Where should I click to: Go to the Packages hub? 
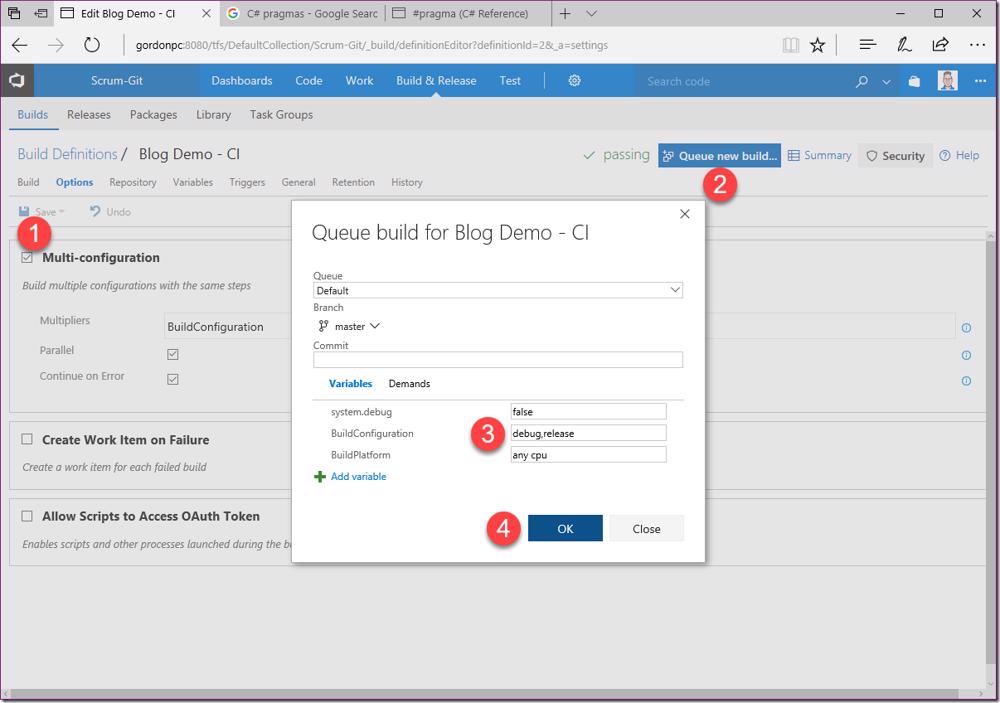[x=154, y=115]
